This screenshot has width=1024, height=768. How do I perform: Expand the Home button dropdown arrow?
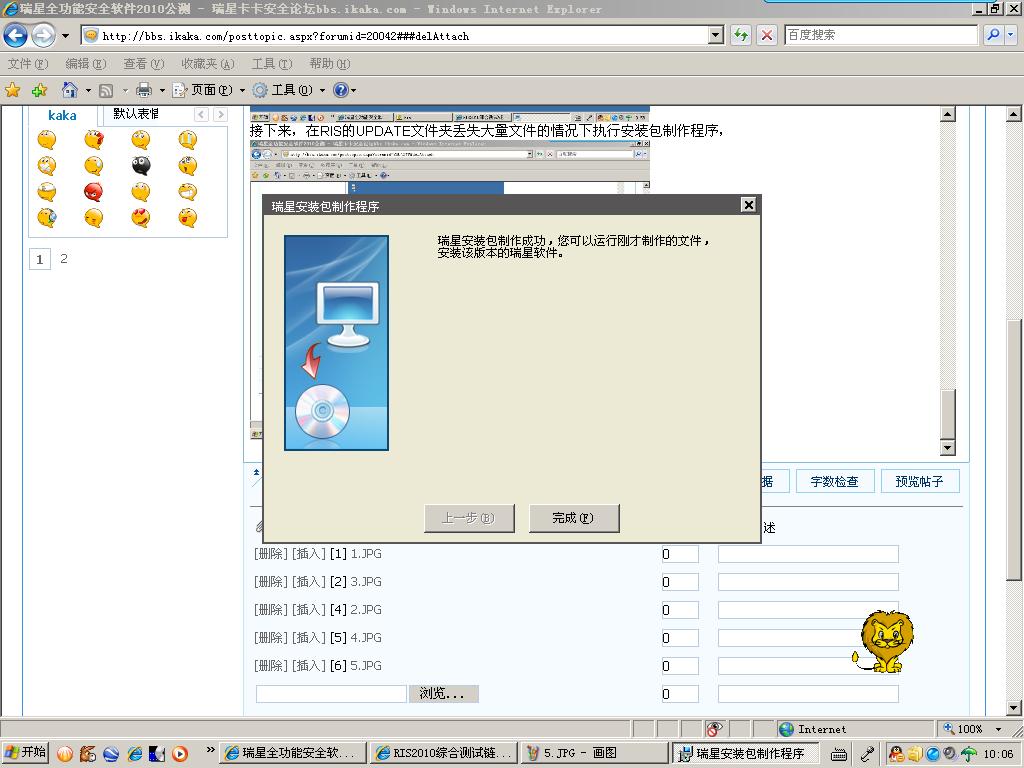(x=88, y=90)
